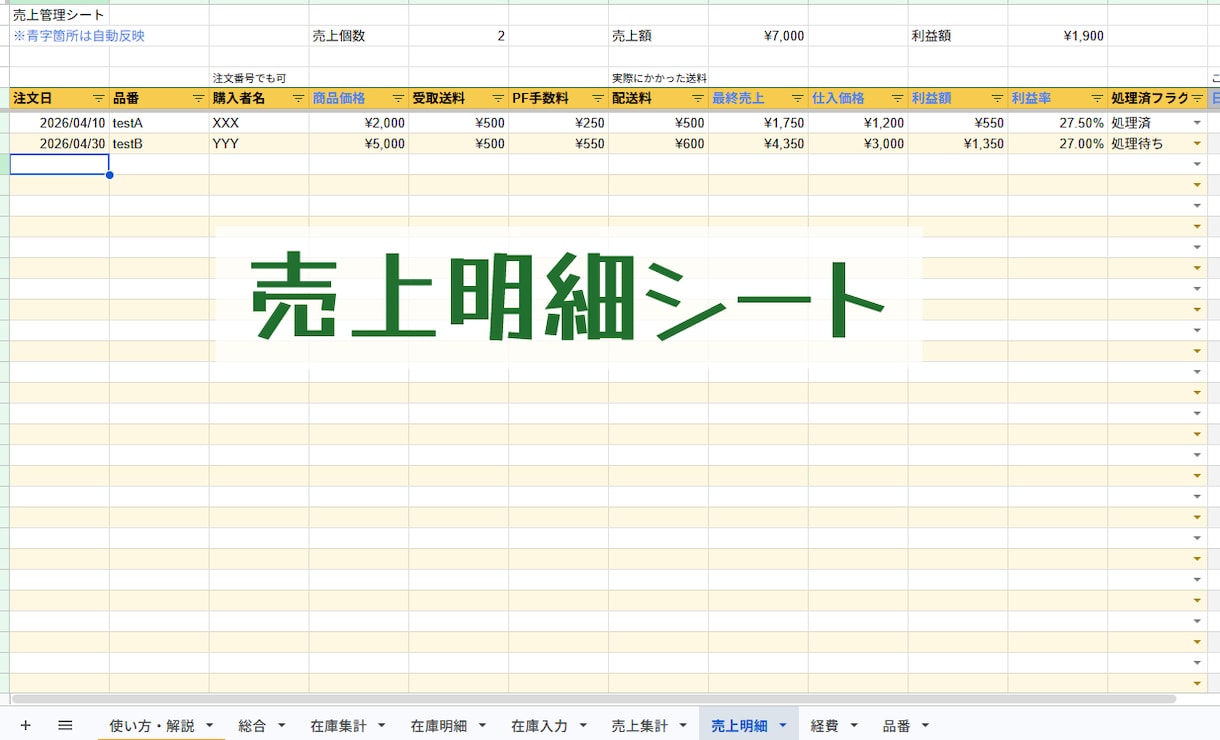
Task: Select the 売上明細 sheet tab
Action: (739, 726)
